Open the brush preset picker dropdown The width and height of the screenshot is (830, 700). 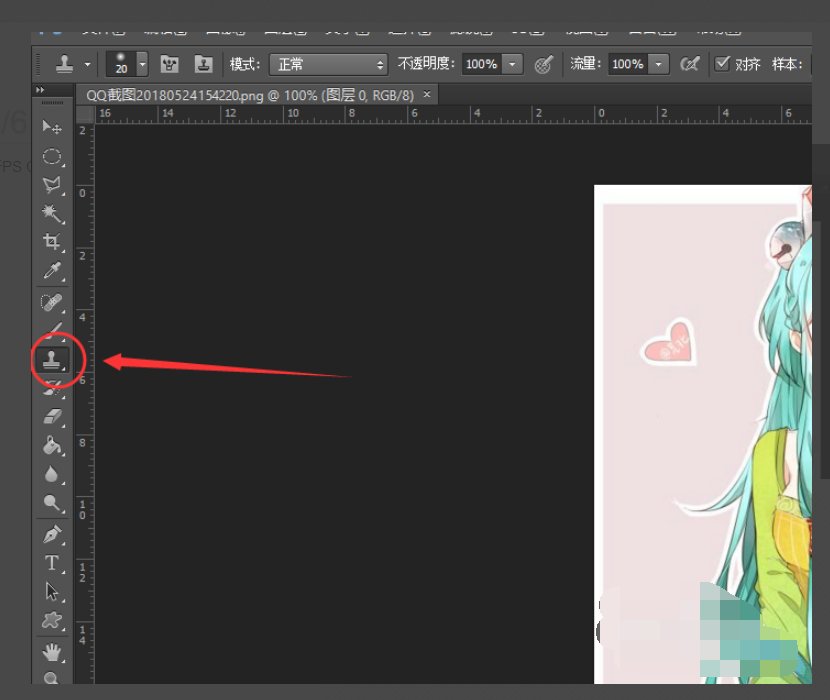(139, 63)
